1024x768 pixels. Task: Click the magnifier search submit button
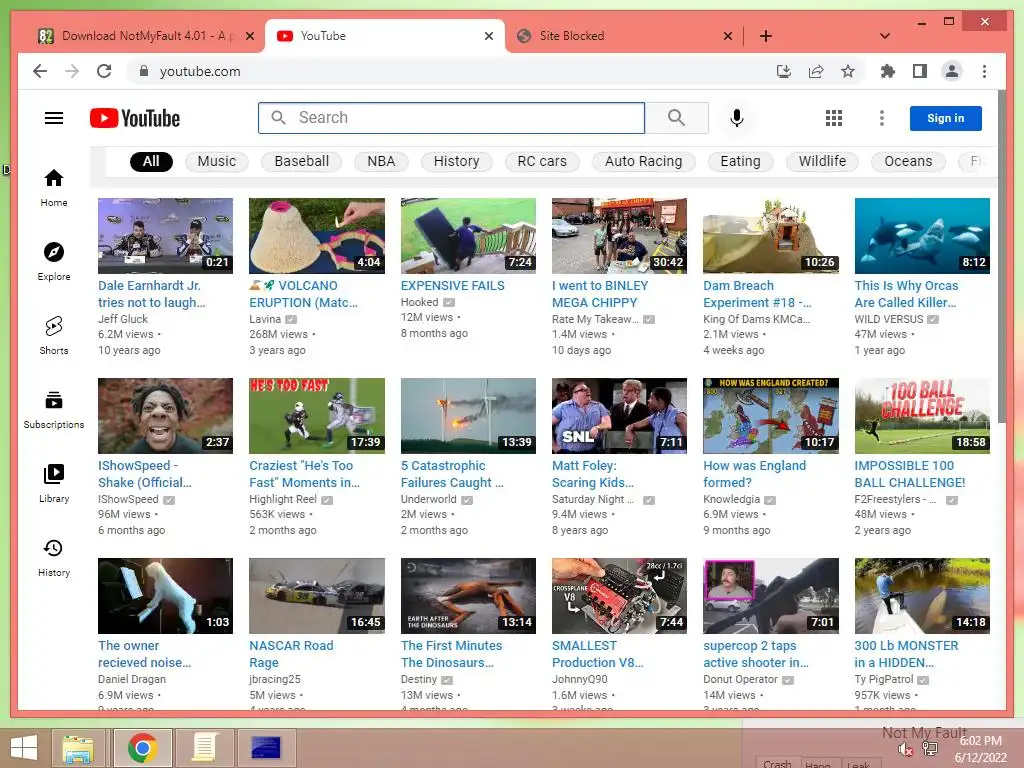point(677,118)
